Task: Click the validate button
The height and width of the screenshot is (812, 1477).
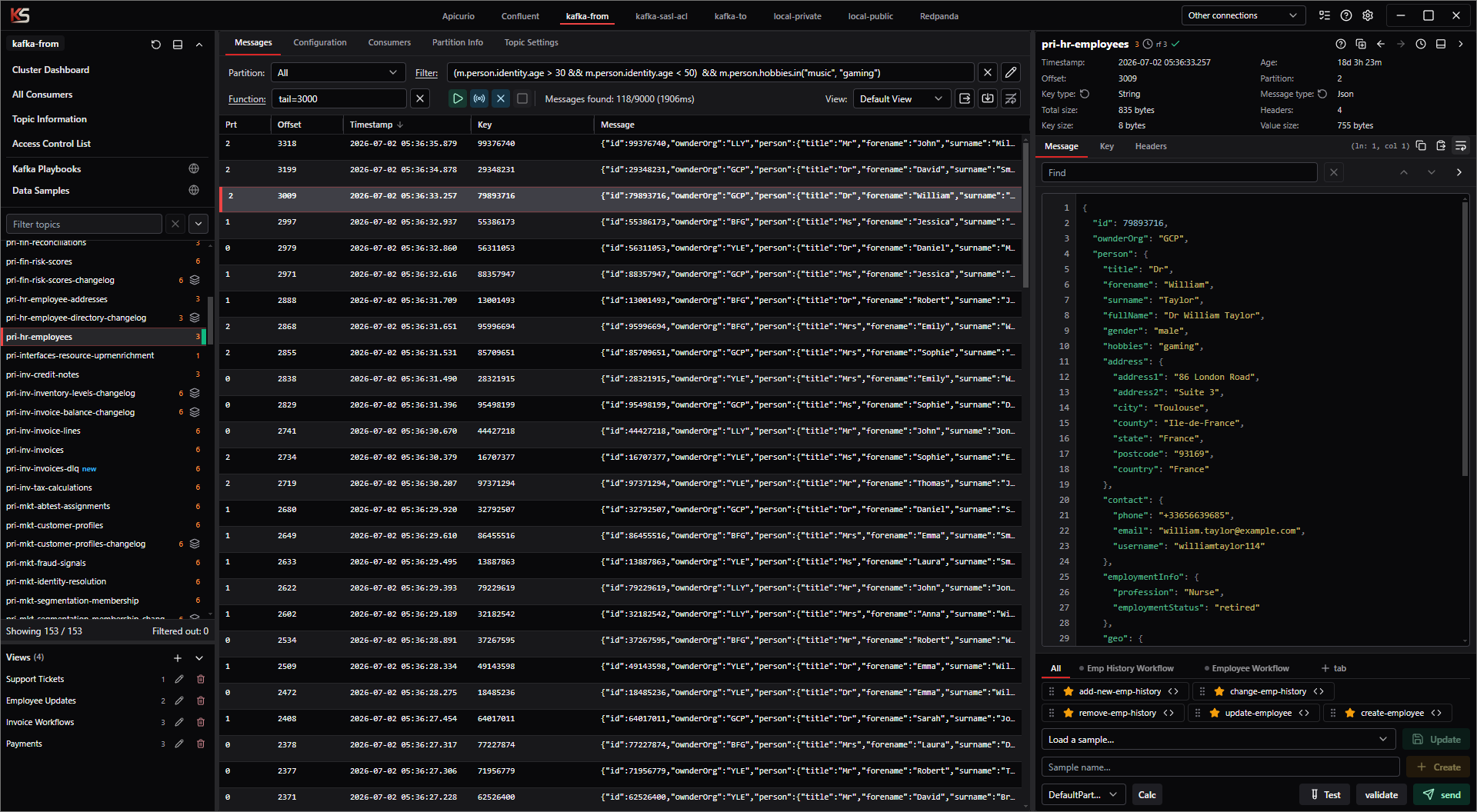Action: click(x=1382, y=794)
